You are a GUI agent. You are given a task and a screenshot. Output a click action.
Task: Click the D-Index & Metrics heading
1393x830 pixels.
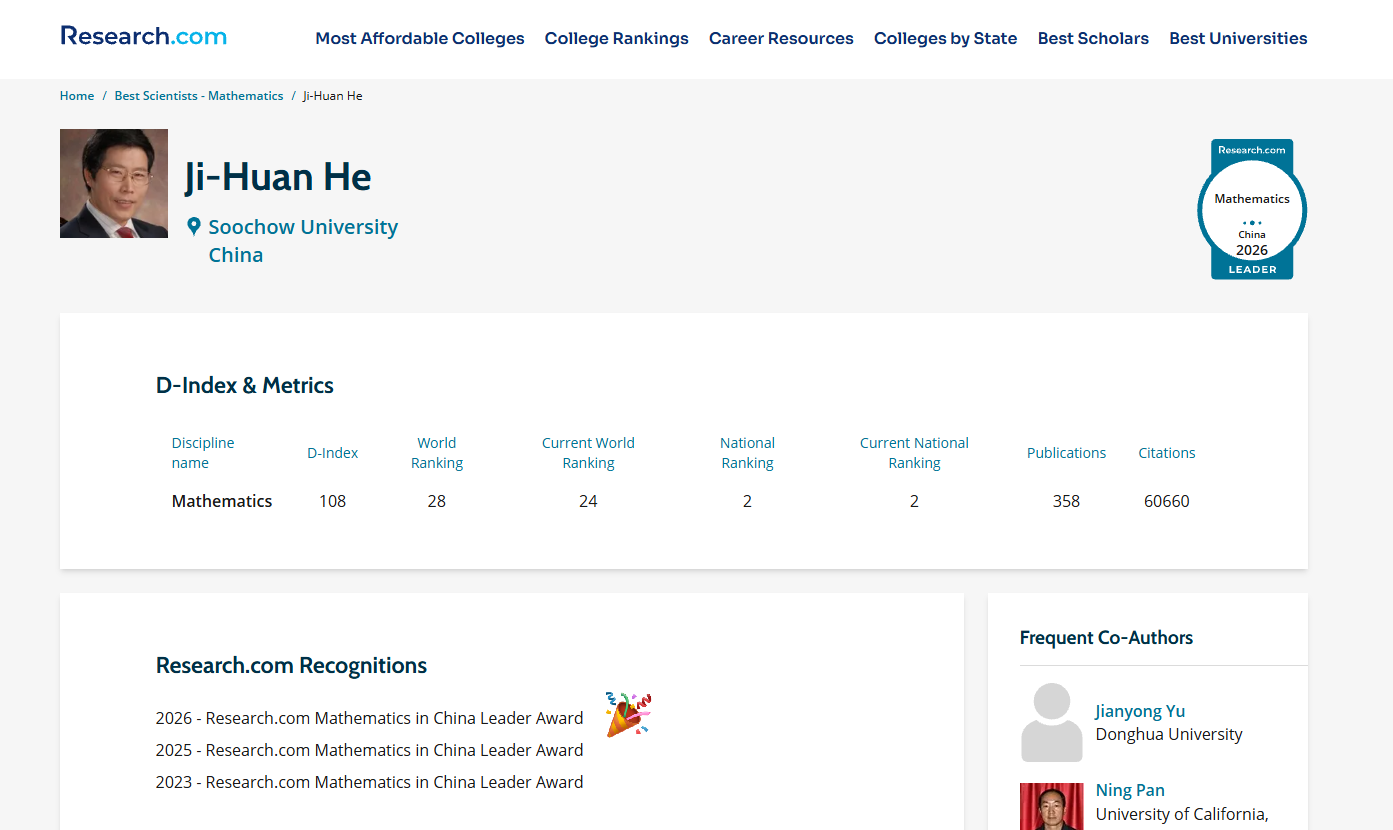point(245,386)
